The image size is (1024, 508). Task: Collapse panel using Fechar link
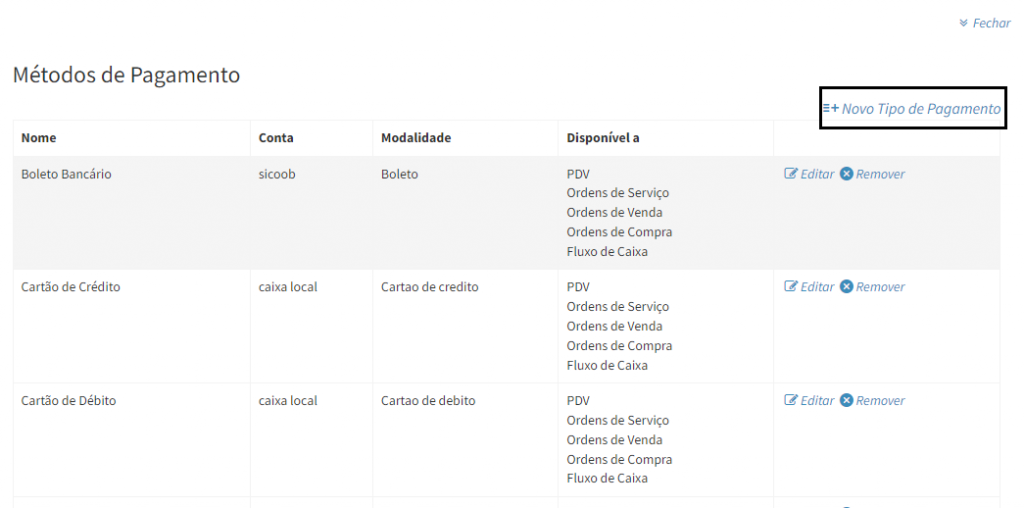(x=991, y=23)
